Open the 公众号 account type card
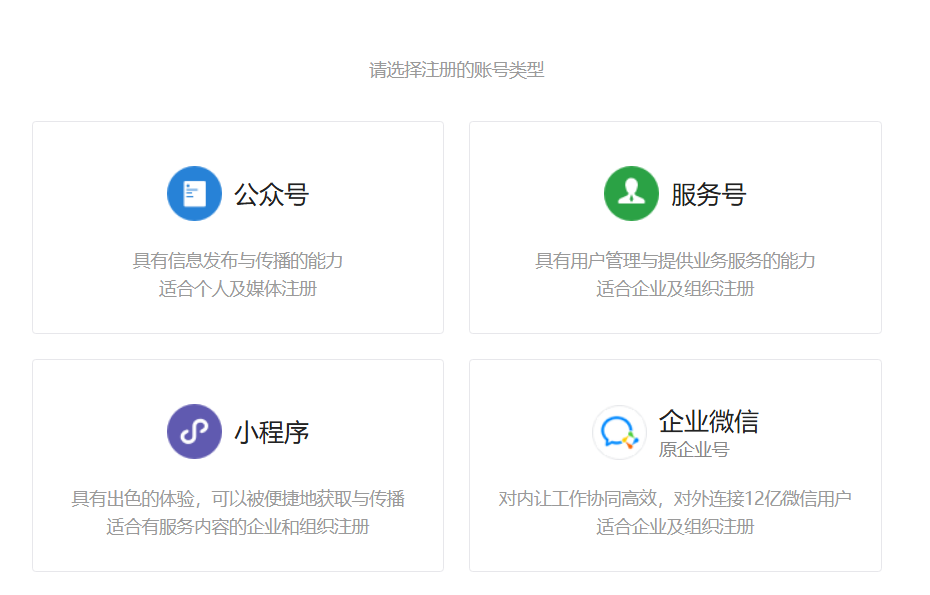The width and height of the screenshot is (930, 595). coord(238,228)
